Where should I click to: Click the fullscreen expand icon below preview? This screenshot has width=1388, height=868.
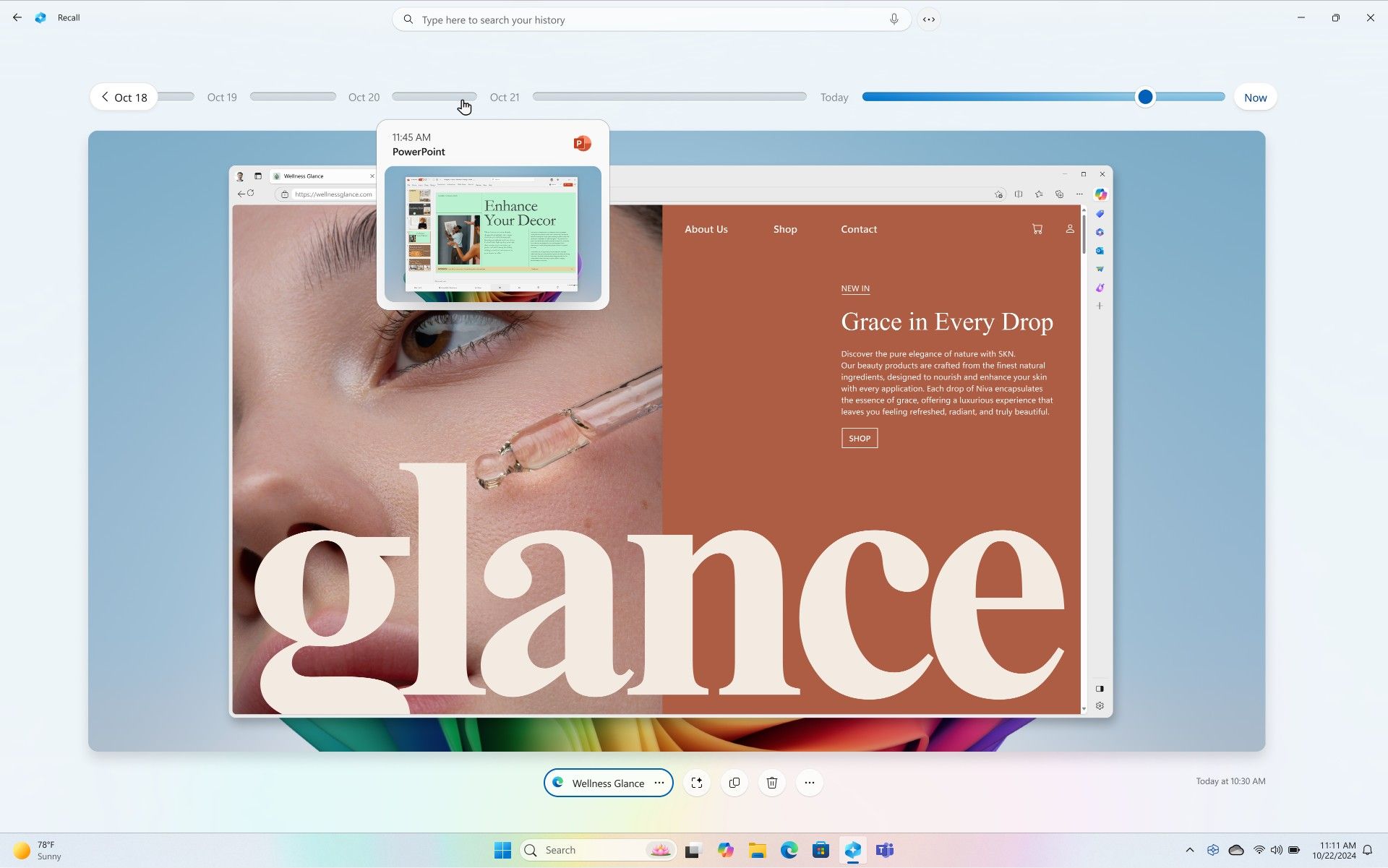[x=697, y=783]
